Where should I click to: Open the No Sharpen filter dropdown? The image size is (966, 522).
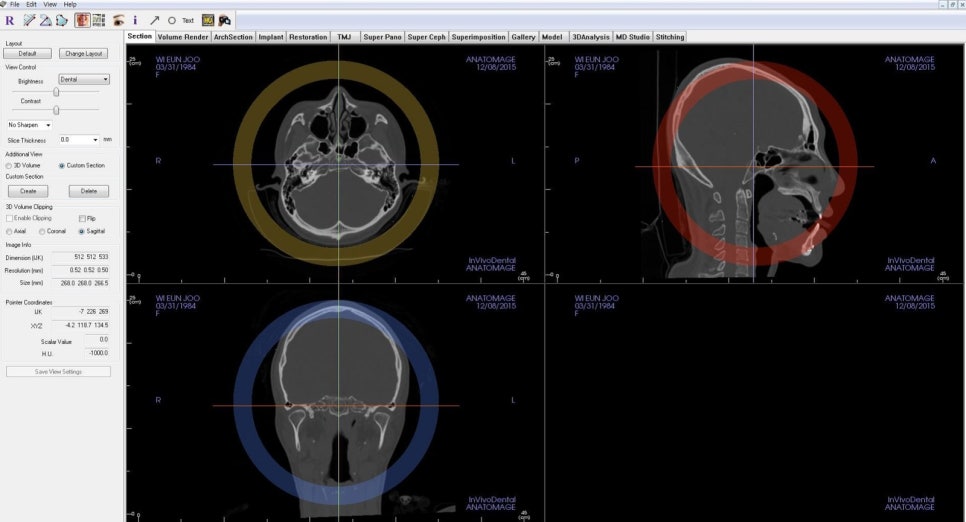click(30, 124)
